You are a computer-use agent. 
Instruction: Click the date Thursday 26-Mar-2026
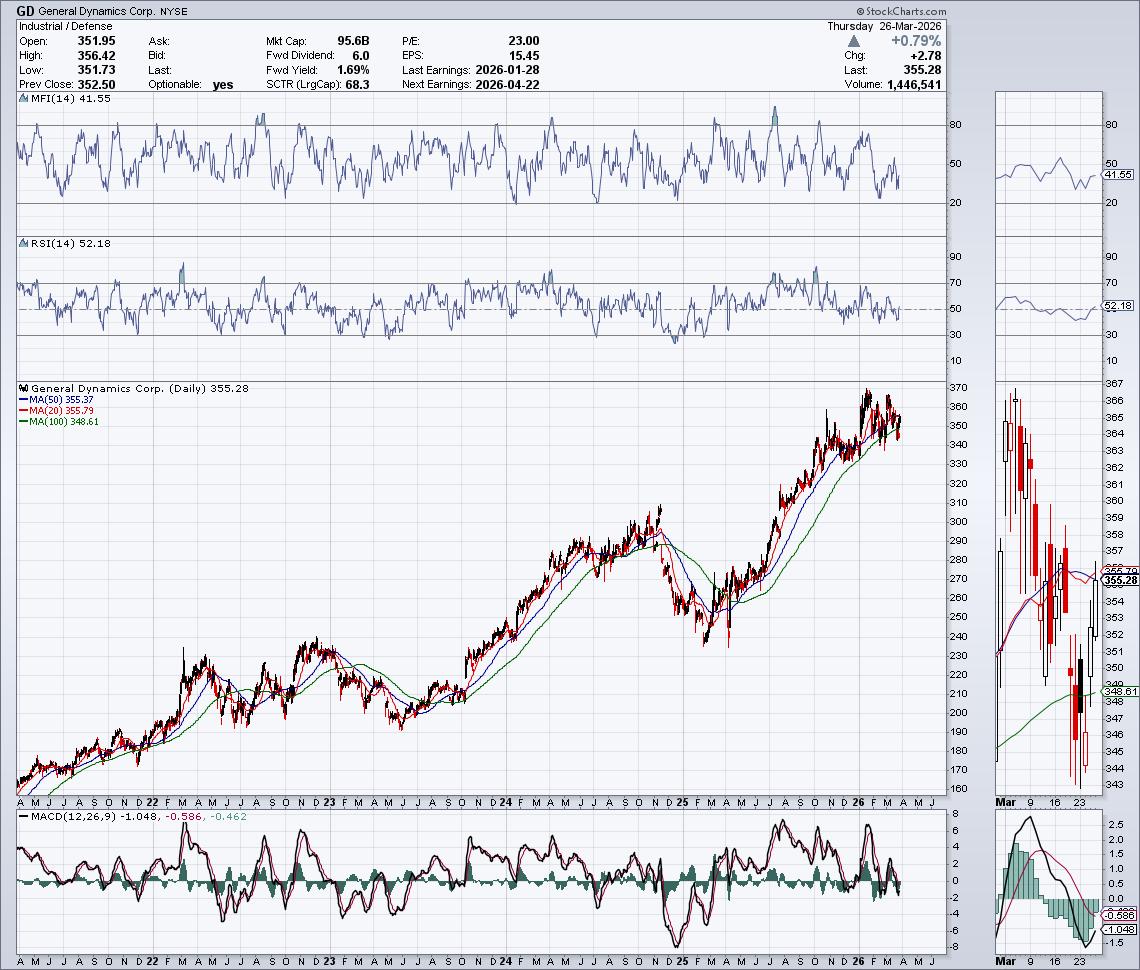(884, 26)
